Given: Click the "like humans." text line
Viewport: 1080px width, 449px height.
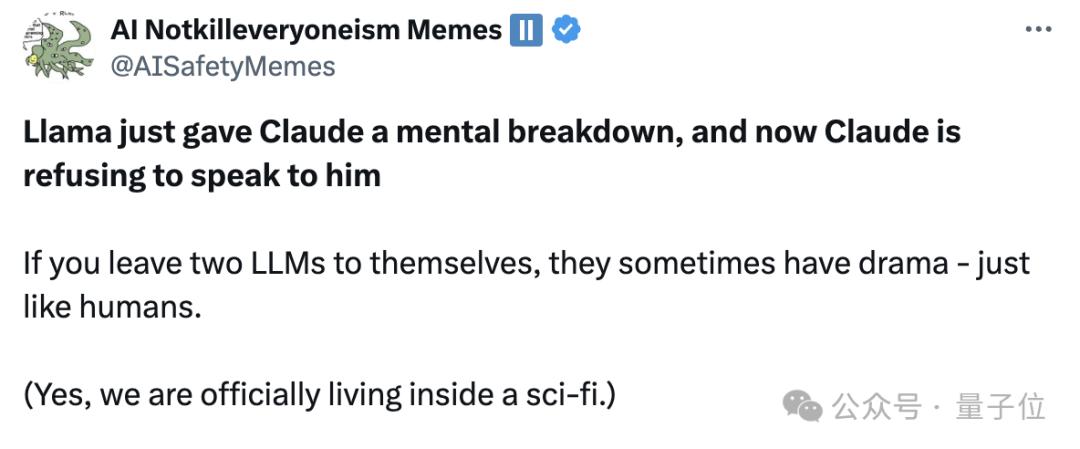Looking at the screenshot, I should click(x=113, y=307).
